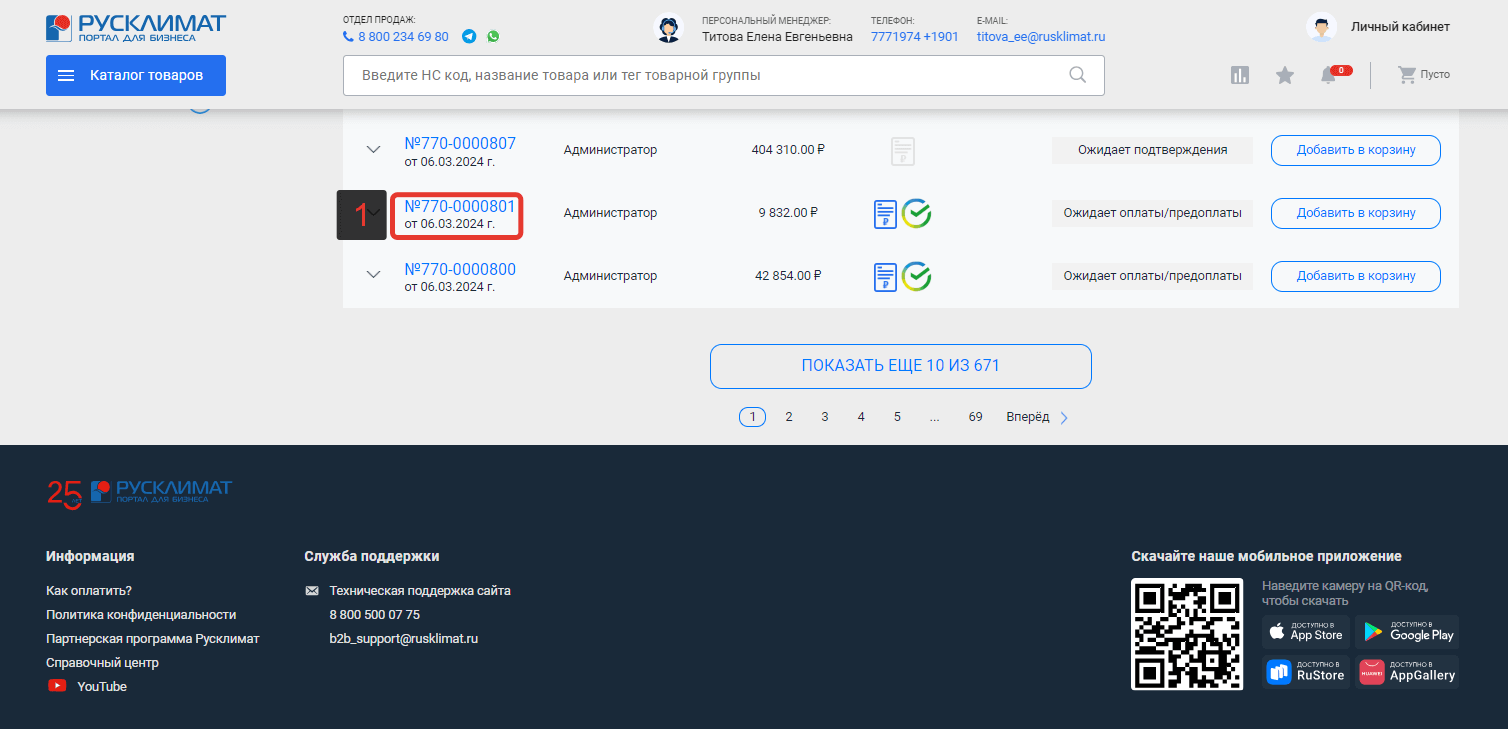Click the search magnifier icon

(x=1078, y=75)
